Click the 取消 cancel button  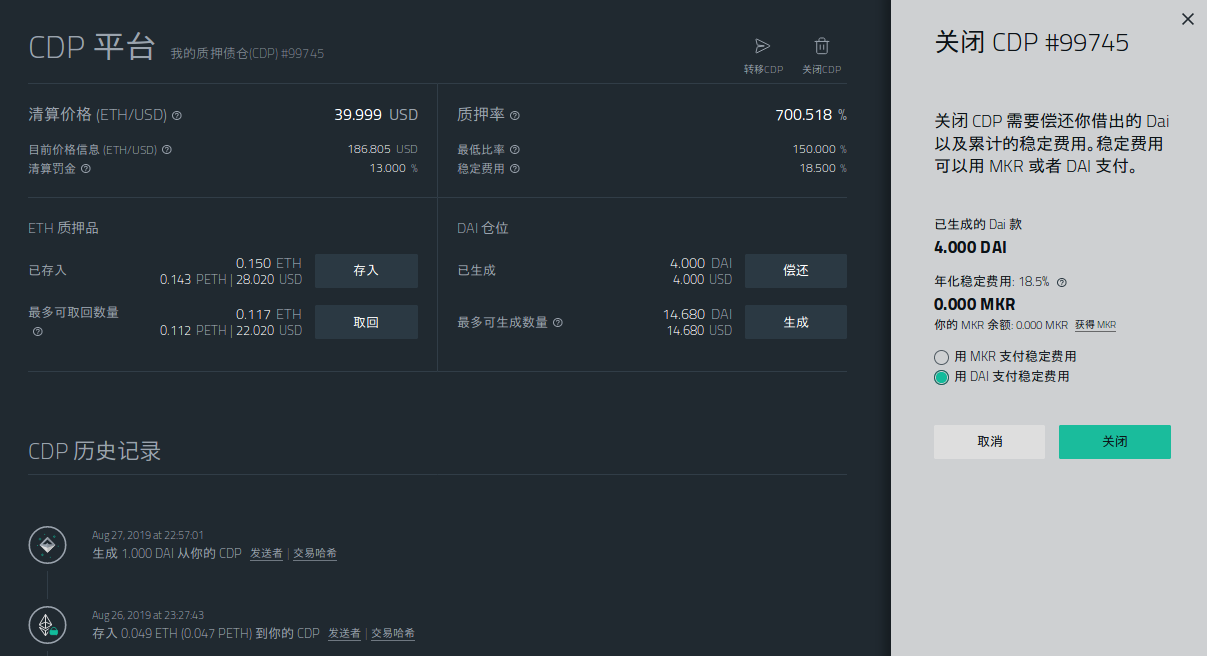[989, 442]
